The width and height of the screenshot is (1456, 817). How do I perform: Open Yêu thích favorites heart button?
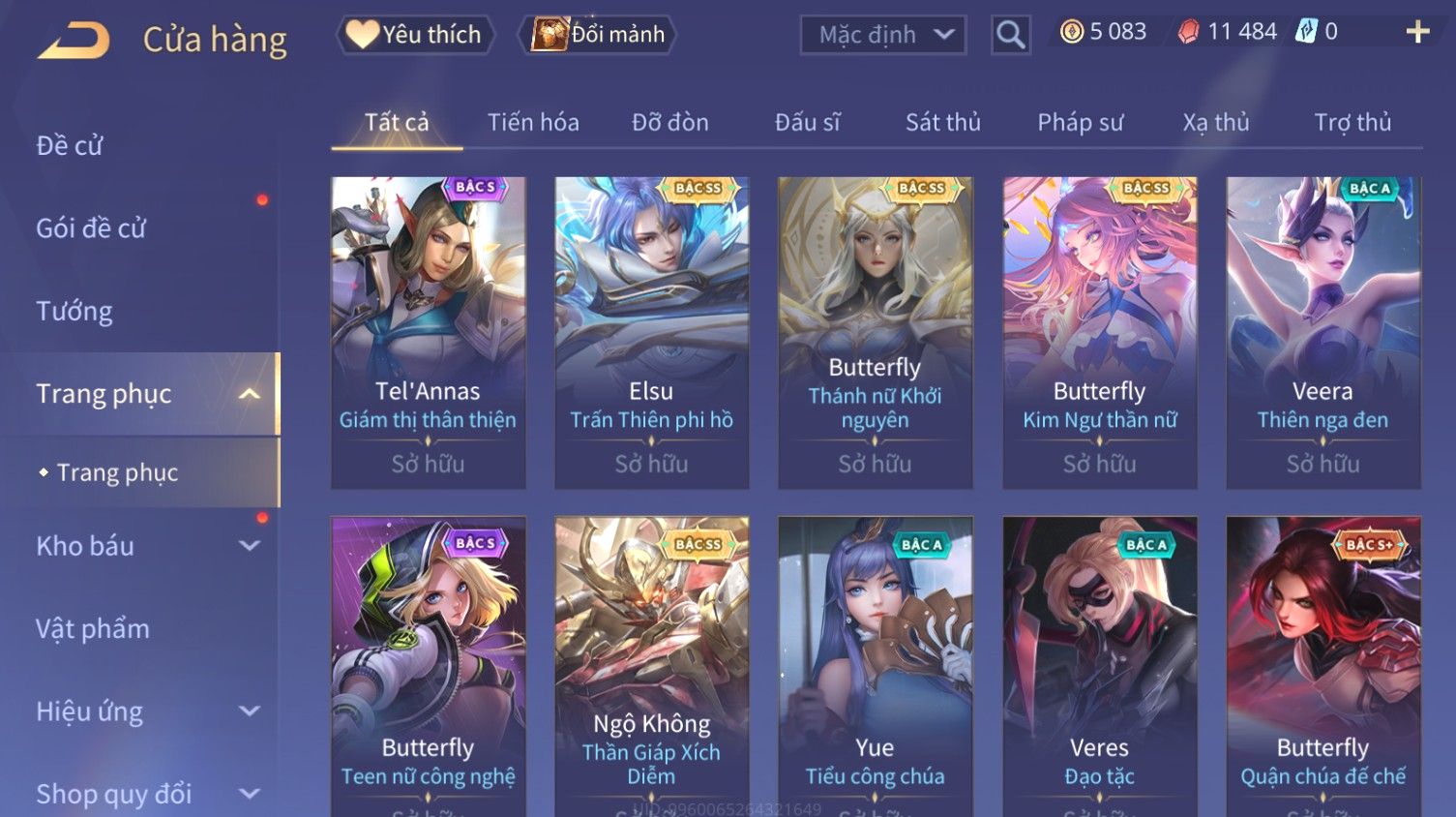pos(415,35)
